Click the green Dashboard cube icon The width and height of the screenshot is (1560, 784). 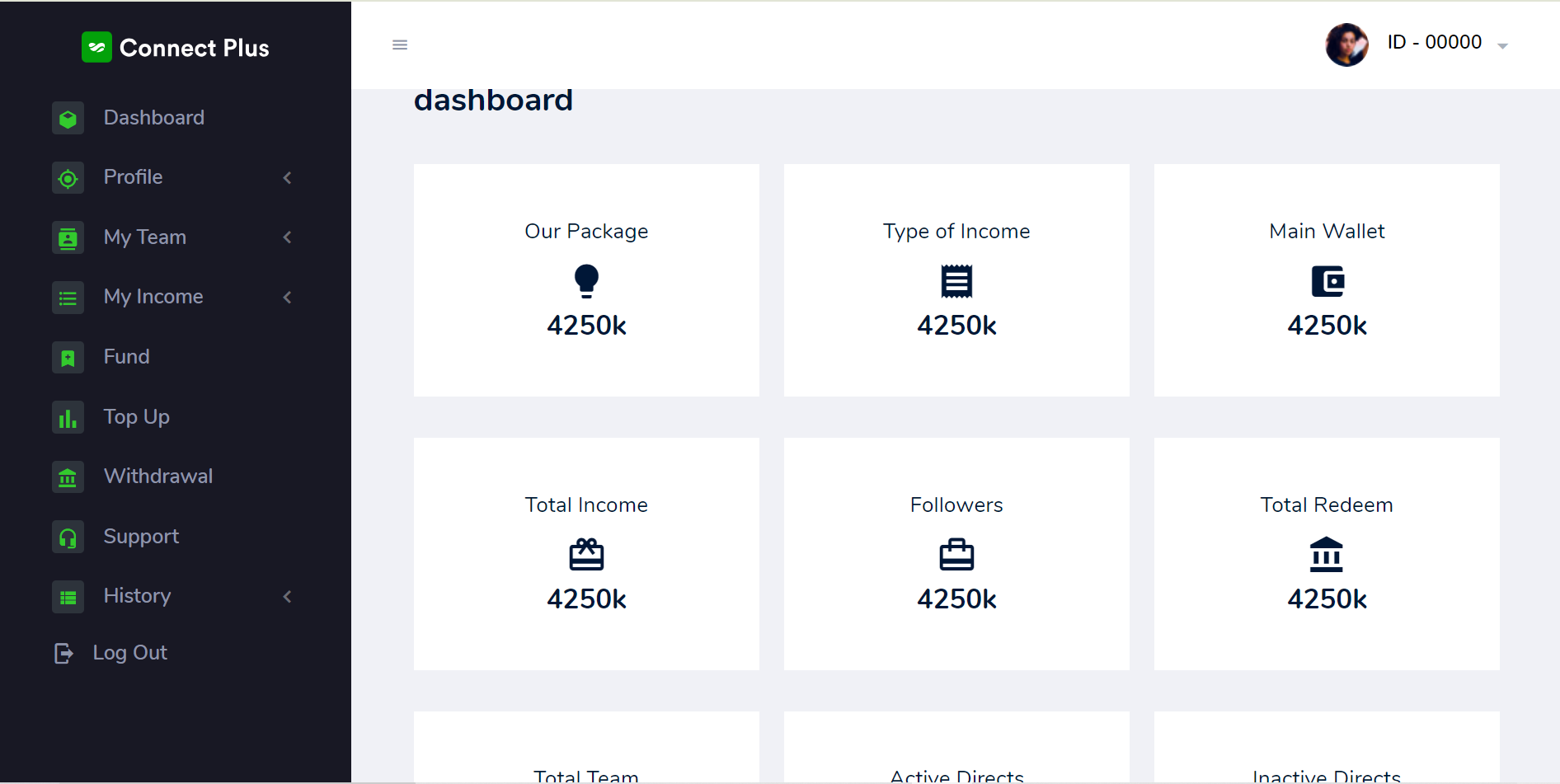coord(68,118)
